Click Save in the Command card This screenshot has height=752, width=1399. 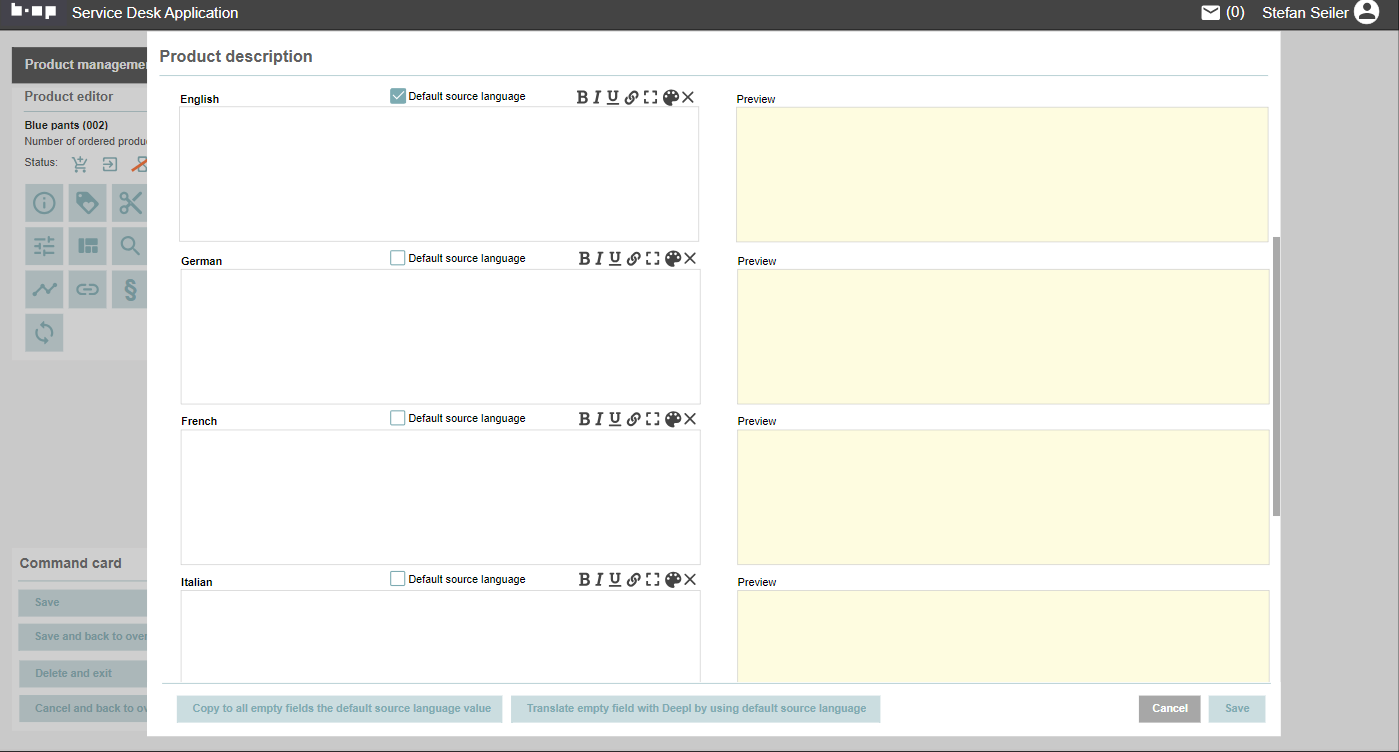(83, 603)
